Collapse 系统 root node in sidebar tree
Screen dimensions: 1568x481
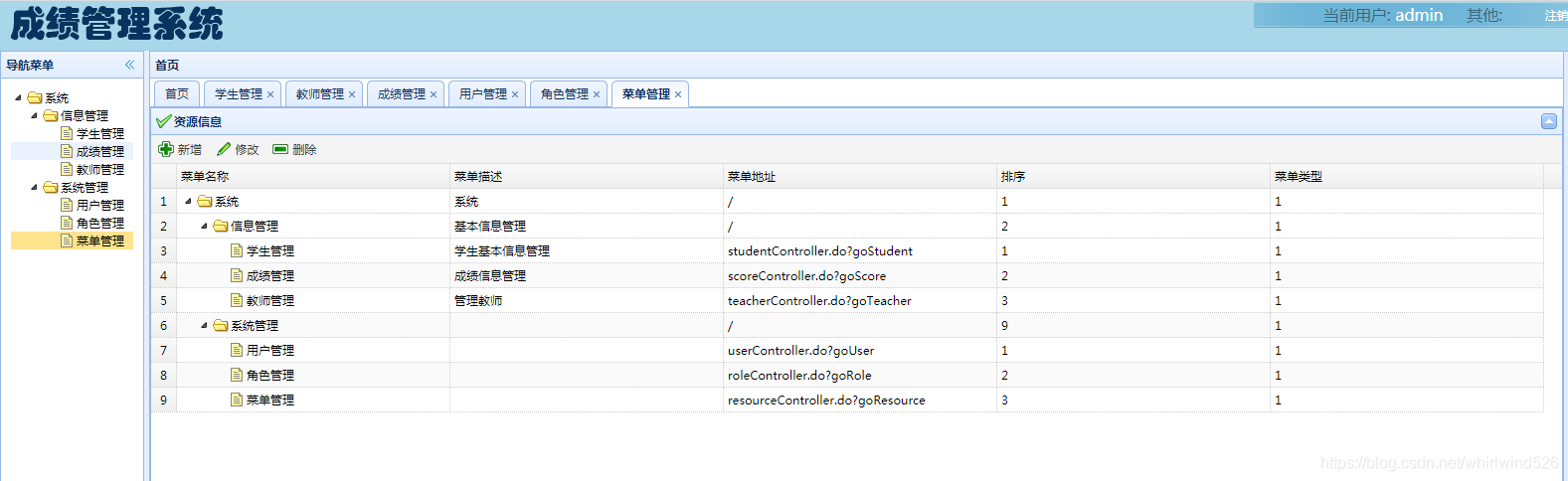[x=18, y=97]
